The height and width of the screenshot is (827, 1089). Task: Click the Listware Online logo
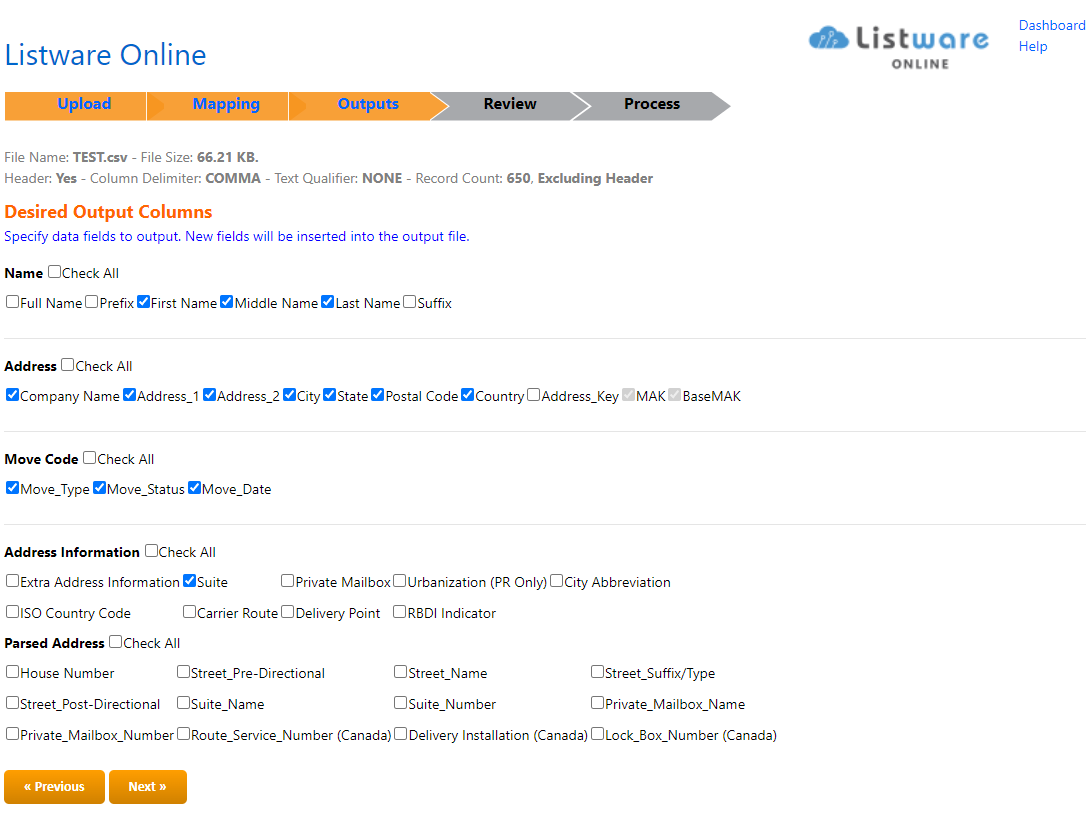point(898,45)
